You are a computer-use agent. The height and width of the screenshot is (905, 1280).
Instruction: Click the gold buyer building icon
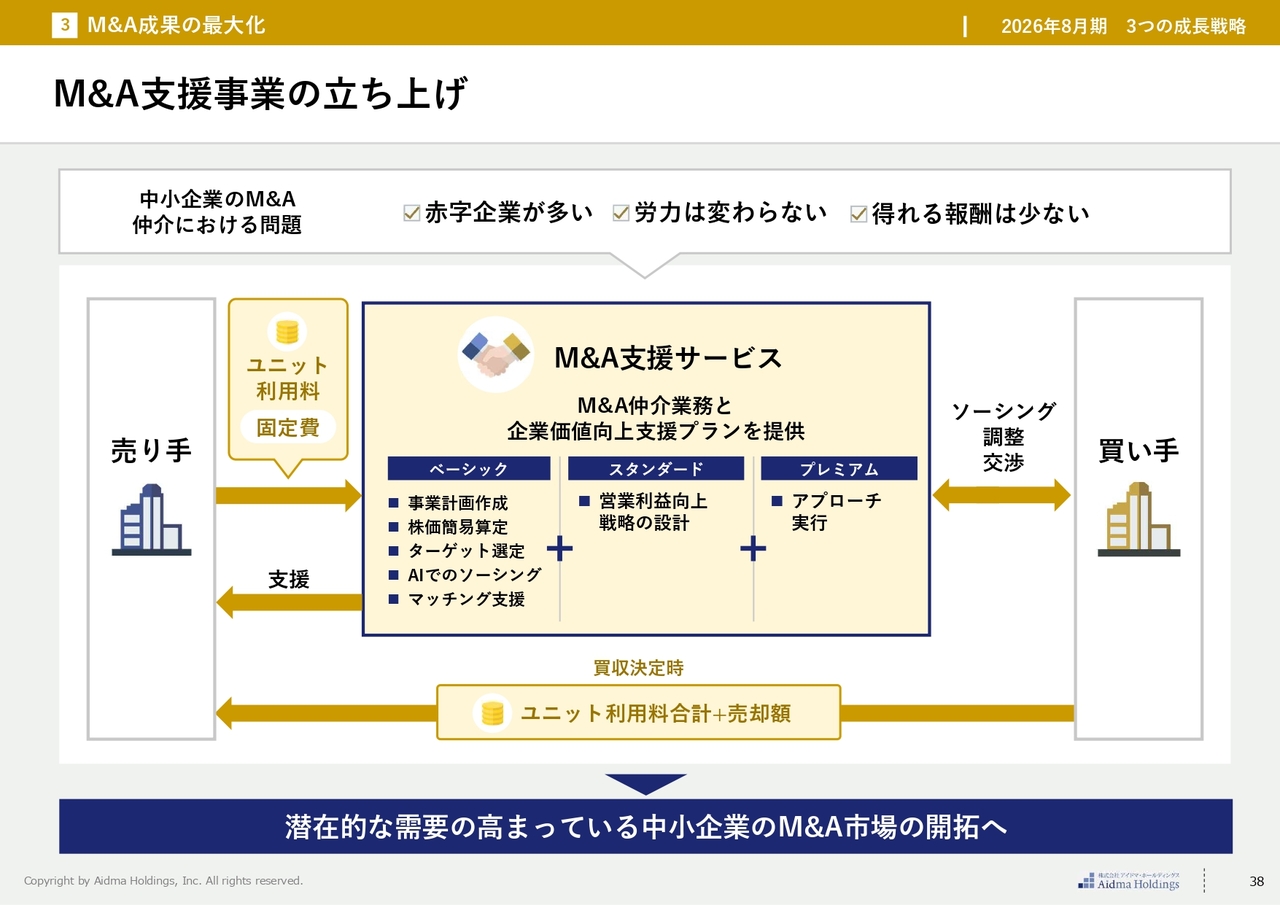(1138, 520)
